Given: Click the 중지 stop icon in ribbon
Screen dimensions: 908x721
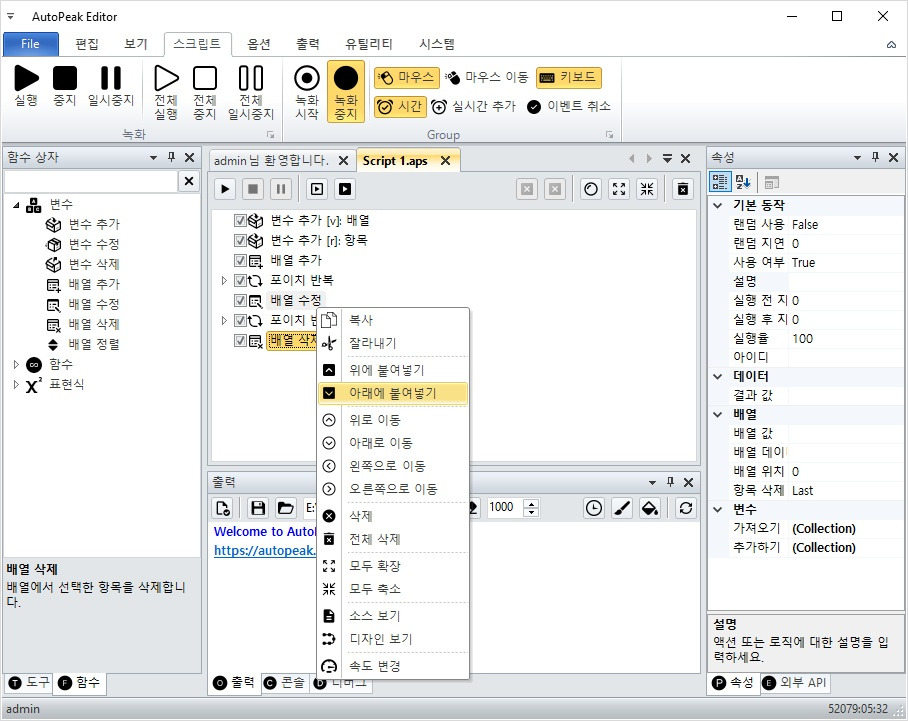Looking at the screenshot, I should click(65, 78).
